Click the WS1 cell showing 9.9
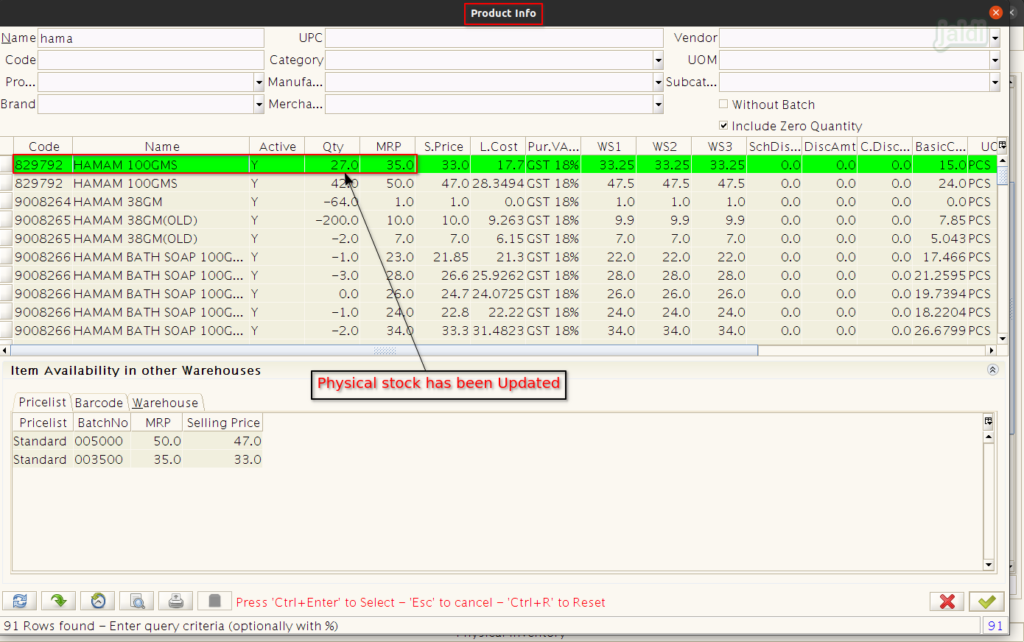 [x=609, y=220]
